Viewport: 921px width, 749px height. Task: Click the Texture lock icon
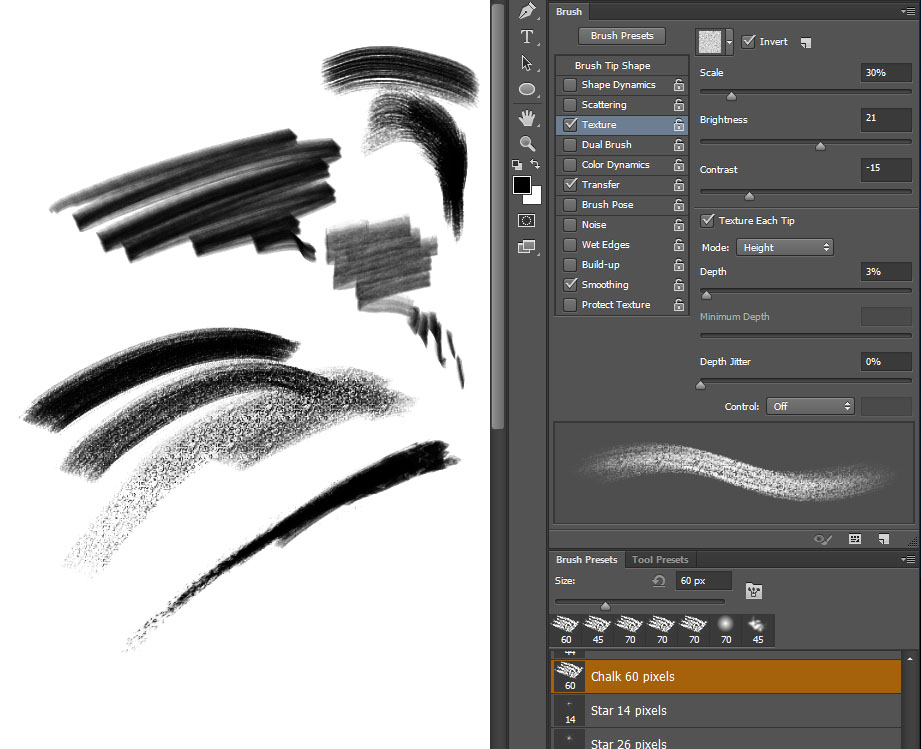click(x=679, y=125)
